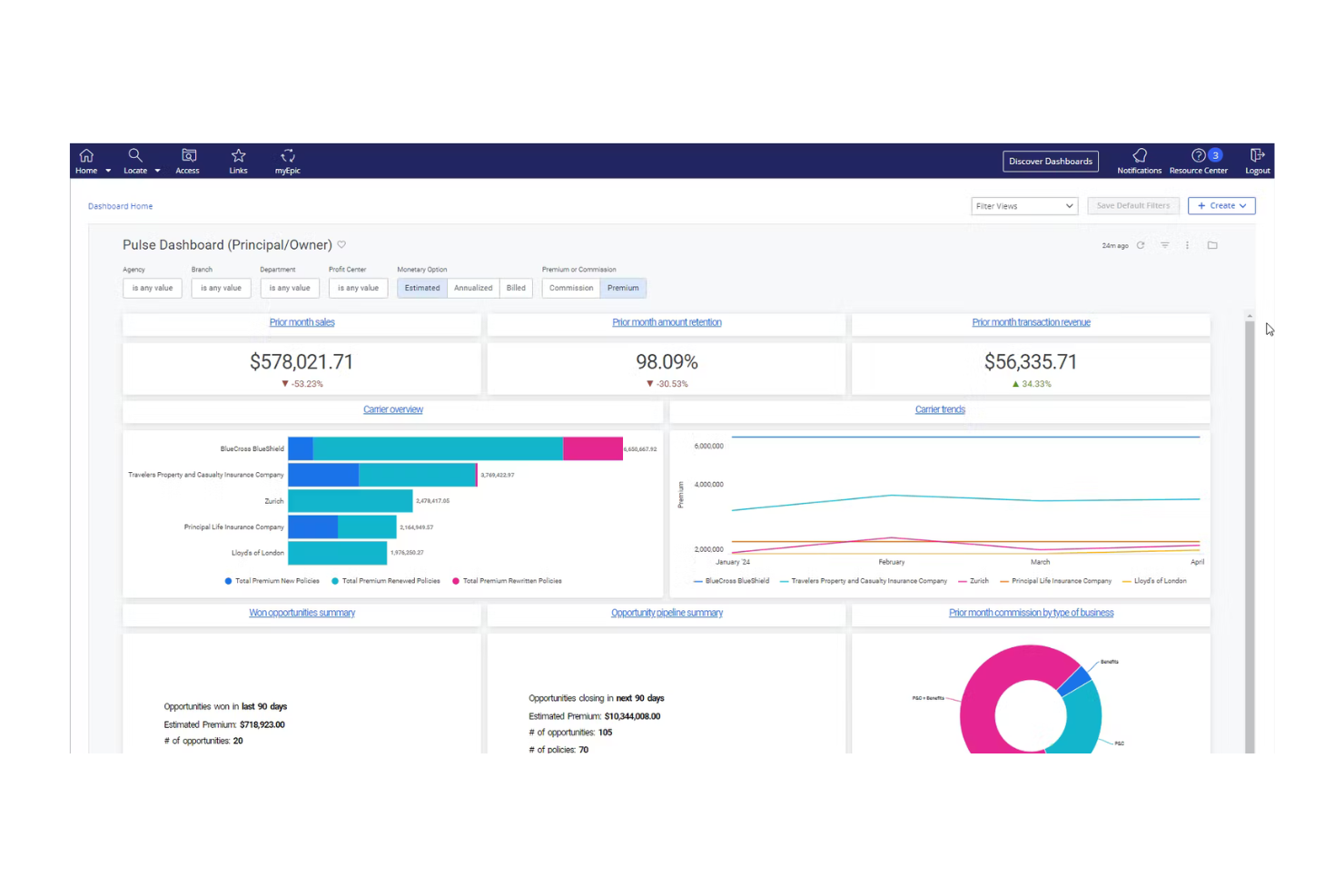
Task: Toggle Principal Life Insurance trend legend
Action: (x=1055, y=581)
